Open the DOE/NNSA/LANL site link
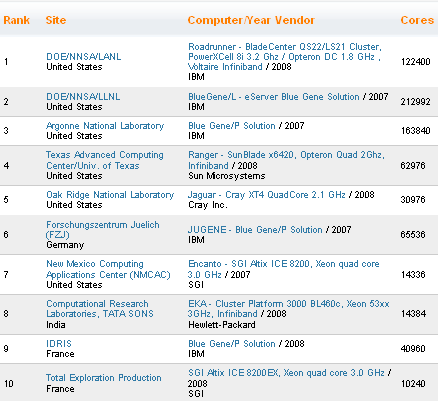This screenshot has width=438, height=401. tap(84, 57)
